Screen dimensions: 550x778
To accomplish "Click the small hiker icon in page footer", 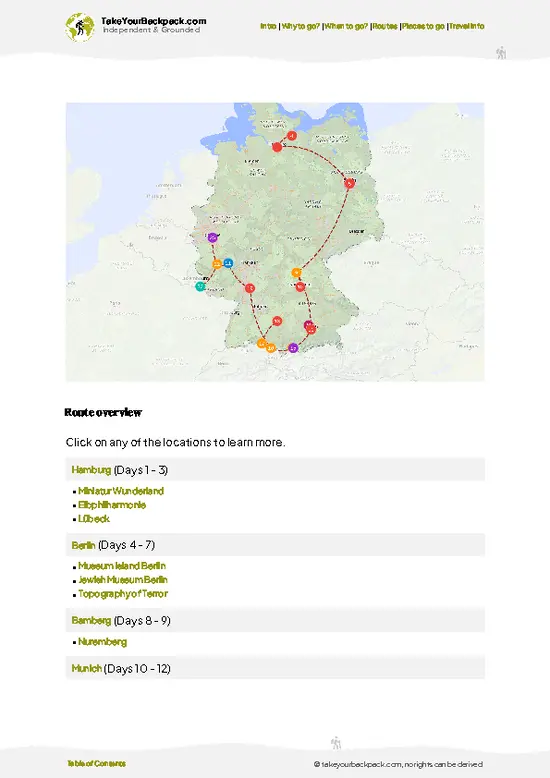I will click(x=336, y=743).
